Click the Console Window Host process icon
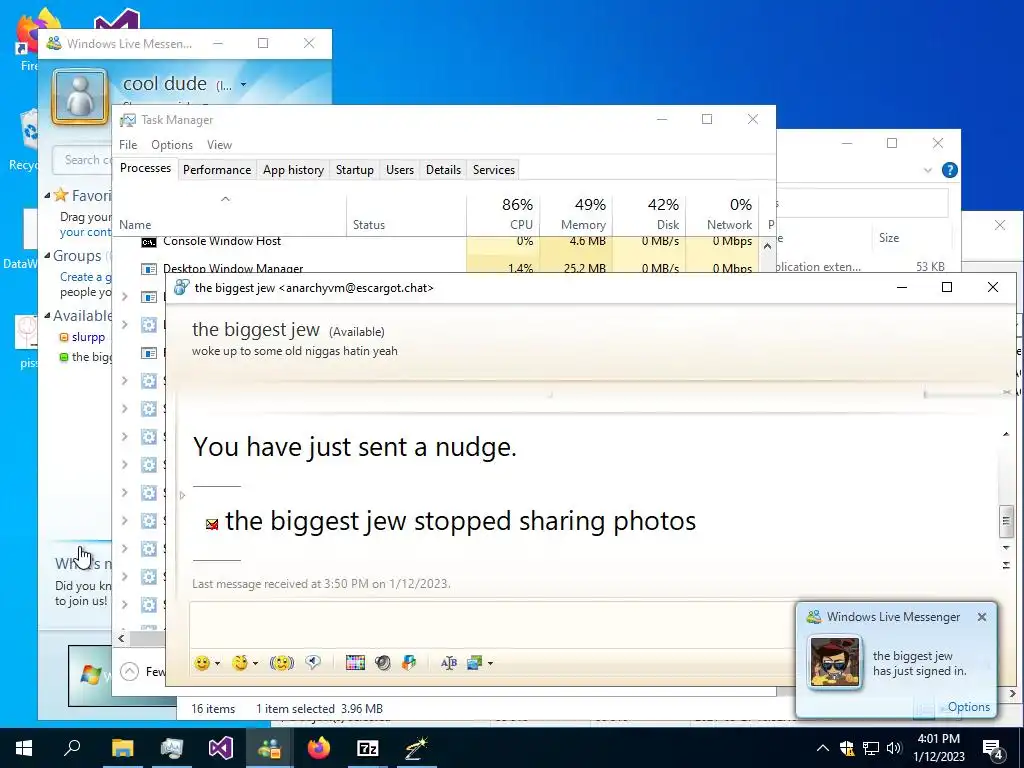The height and width of the screenshot is (768, 1024). tap(149, 242)
